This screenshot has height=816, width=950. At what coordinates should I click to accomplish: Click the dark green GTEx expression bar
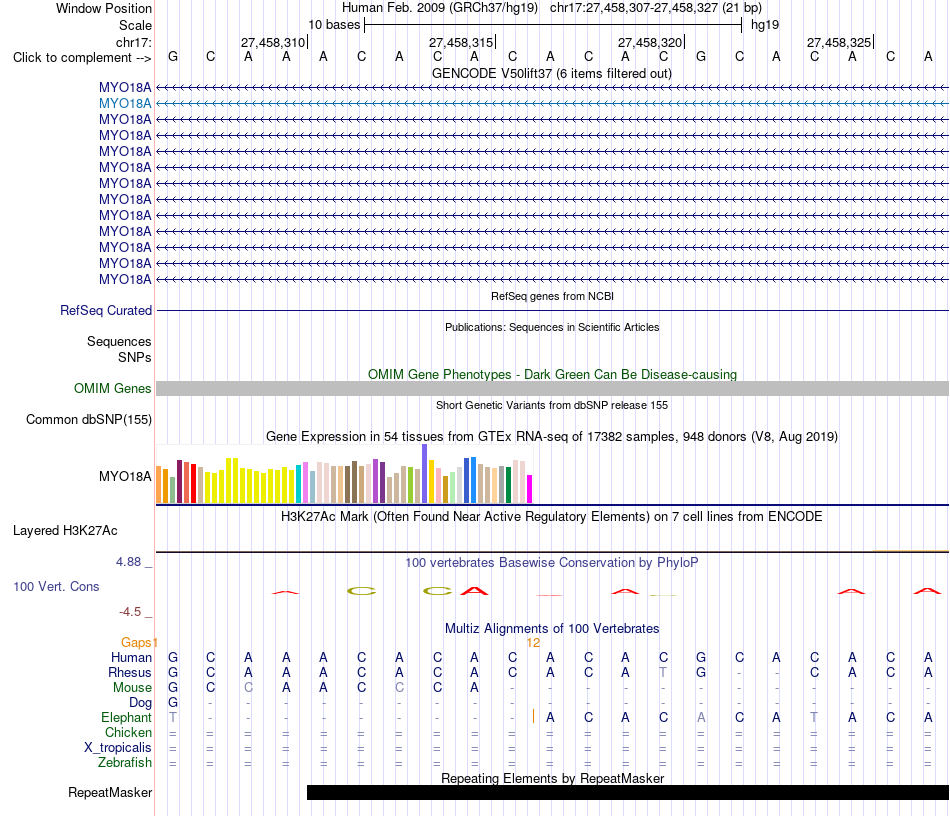point(508,485)
